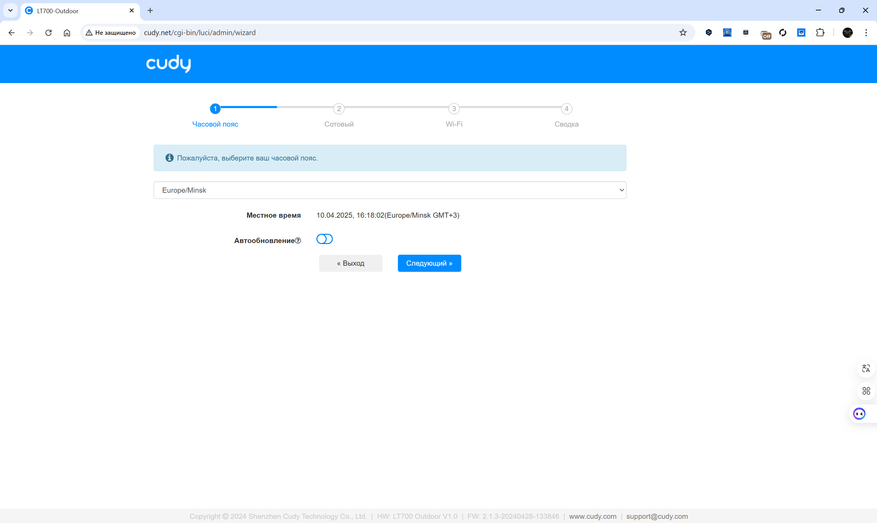The width and height of the screenshot is (877, 523).
Task: Go back with browser back arrow
Action: [12, 32]
